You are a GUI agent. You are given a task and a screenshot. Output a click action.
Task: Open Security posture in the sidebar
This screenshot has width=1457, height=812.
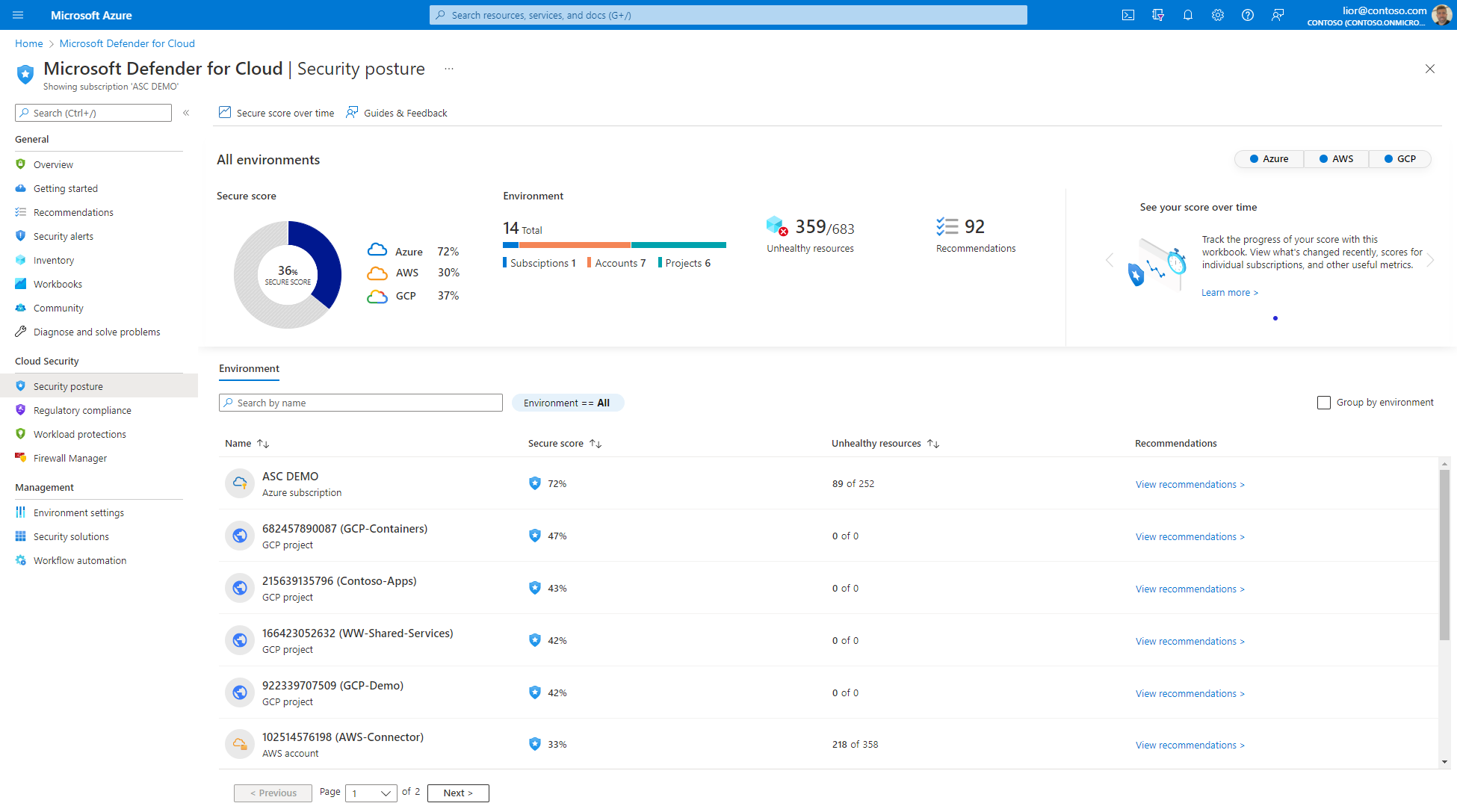[99, 386]
